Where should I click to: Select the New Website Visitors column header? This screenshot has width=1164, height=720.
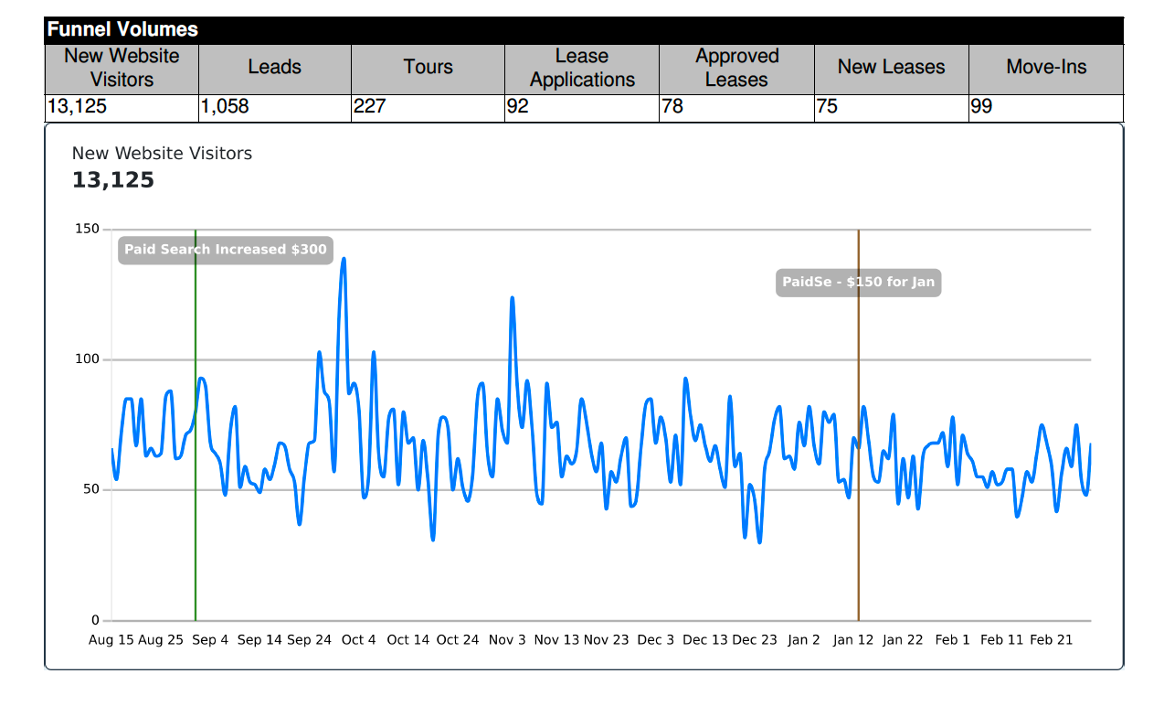(x=122, y=68)
